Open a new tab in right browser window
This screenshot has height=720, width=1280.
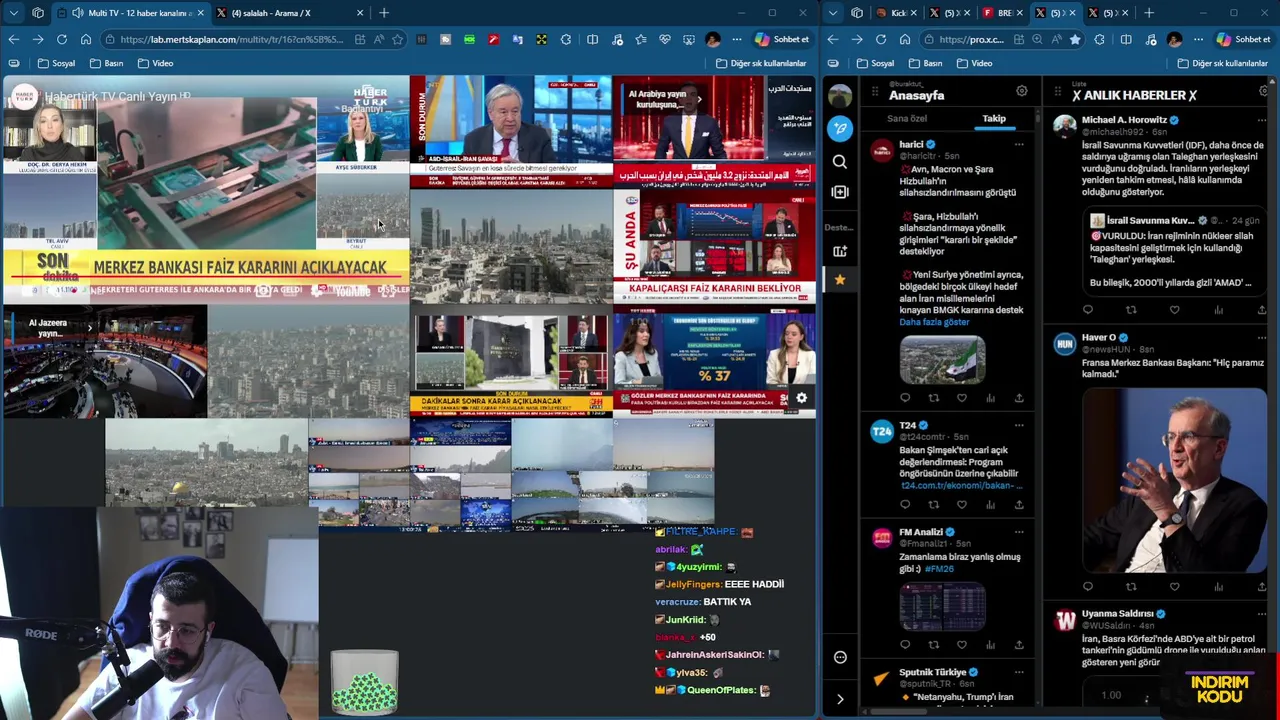pyautogui.click(x=1149, y=13)
